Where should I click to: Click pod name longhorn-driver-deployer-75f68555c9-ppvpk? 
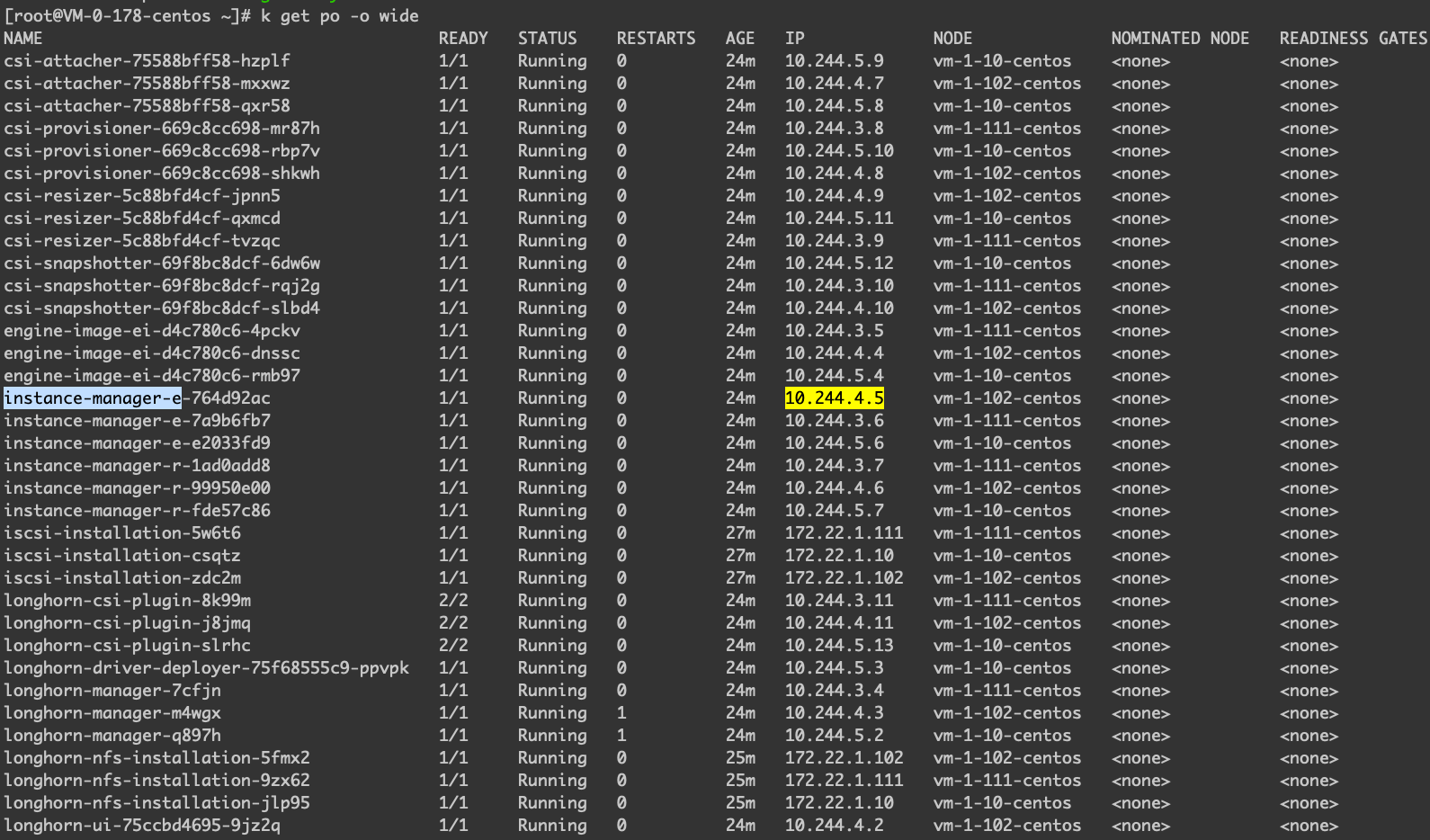coord(206,668)
